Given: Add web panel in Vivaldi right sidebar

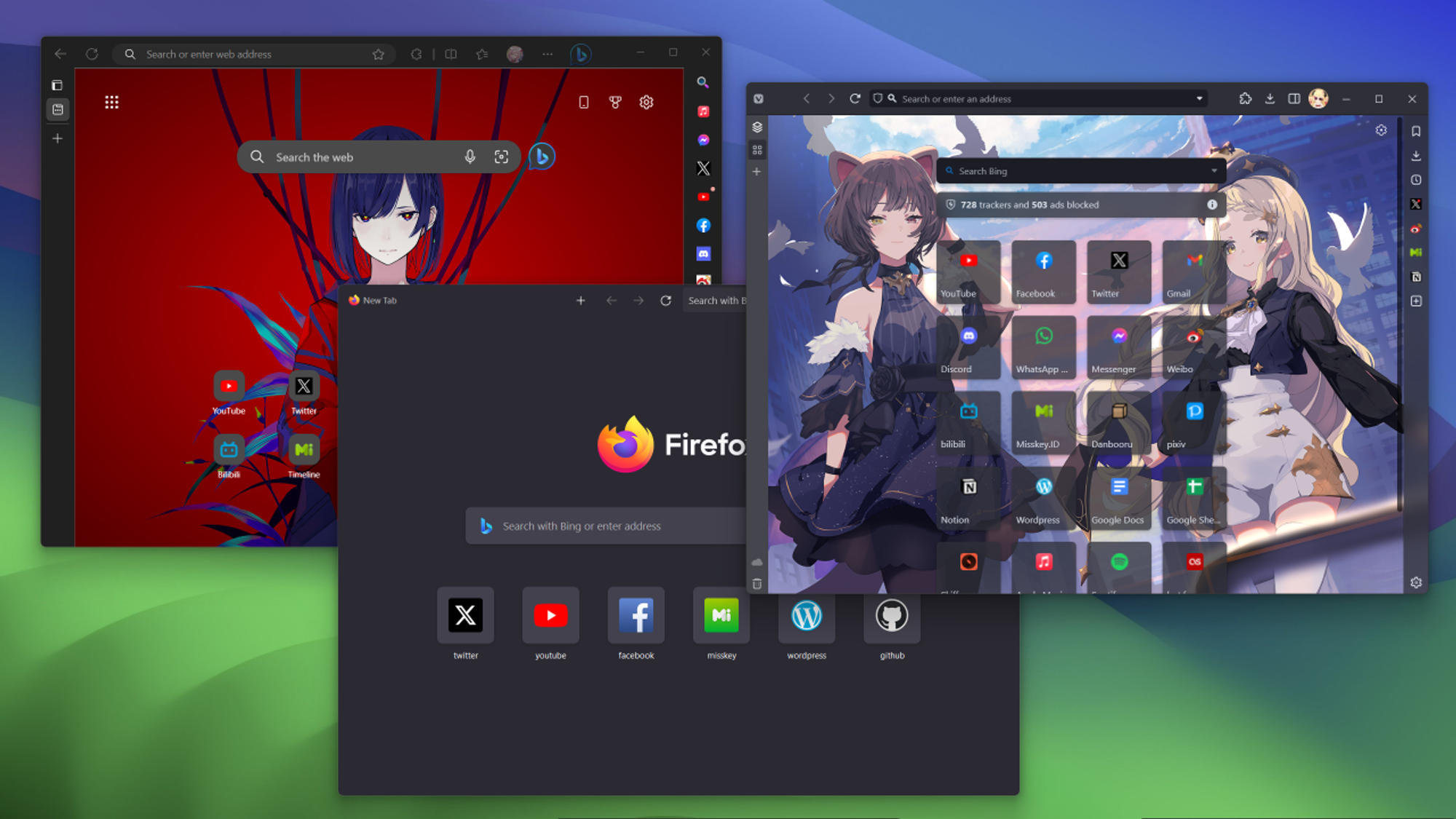Looking at the screenshot, I should 1416,301.
